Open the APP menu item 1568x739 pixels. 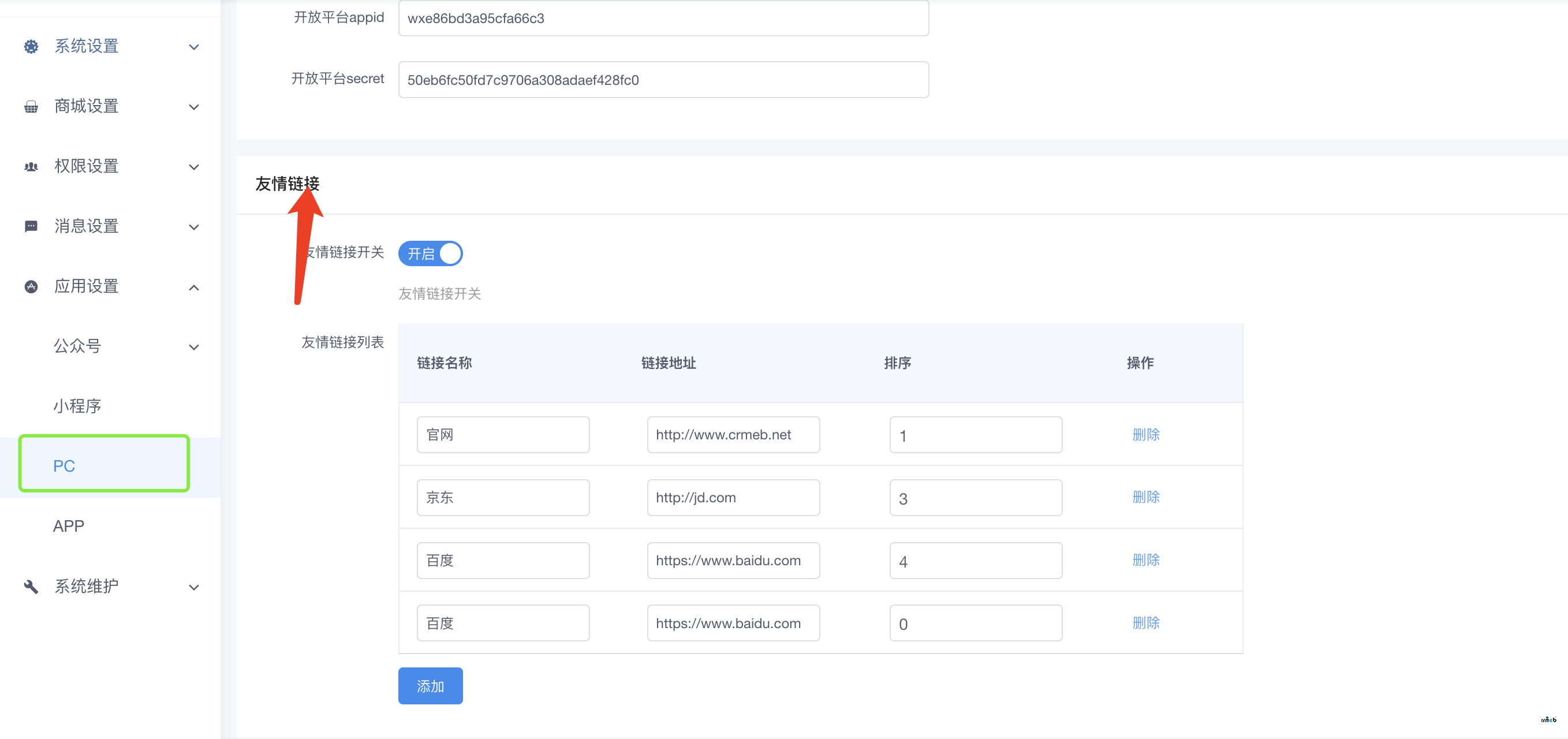(69, 526)
